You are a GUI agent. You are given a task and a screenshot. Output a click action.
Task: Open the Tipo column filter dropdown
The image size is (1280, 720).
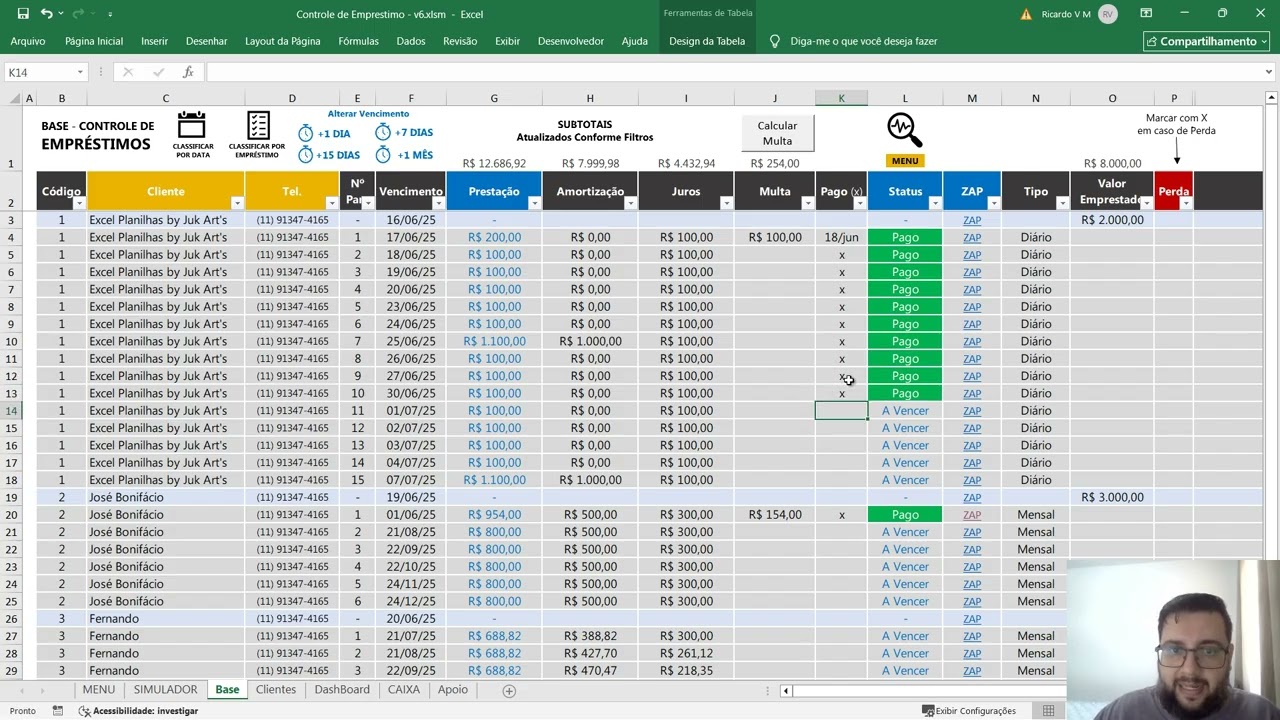pos(1062,203)
